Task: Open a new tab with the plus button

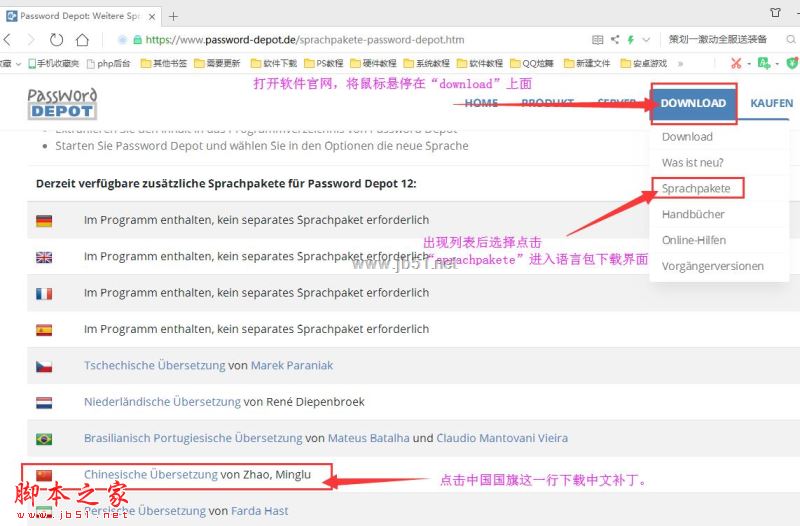Action: click(173, 16)
